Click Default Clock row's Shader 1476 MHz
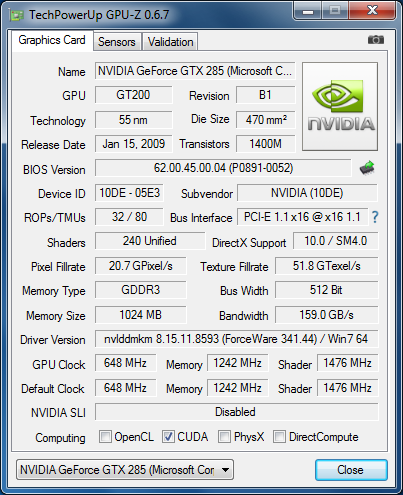This screenshot has height=495, width=403. coord(347,388)
